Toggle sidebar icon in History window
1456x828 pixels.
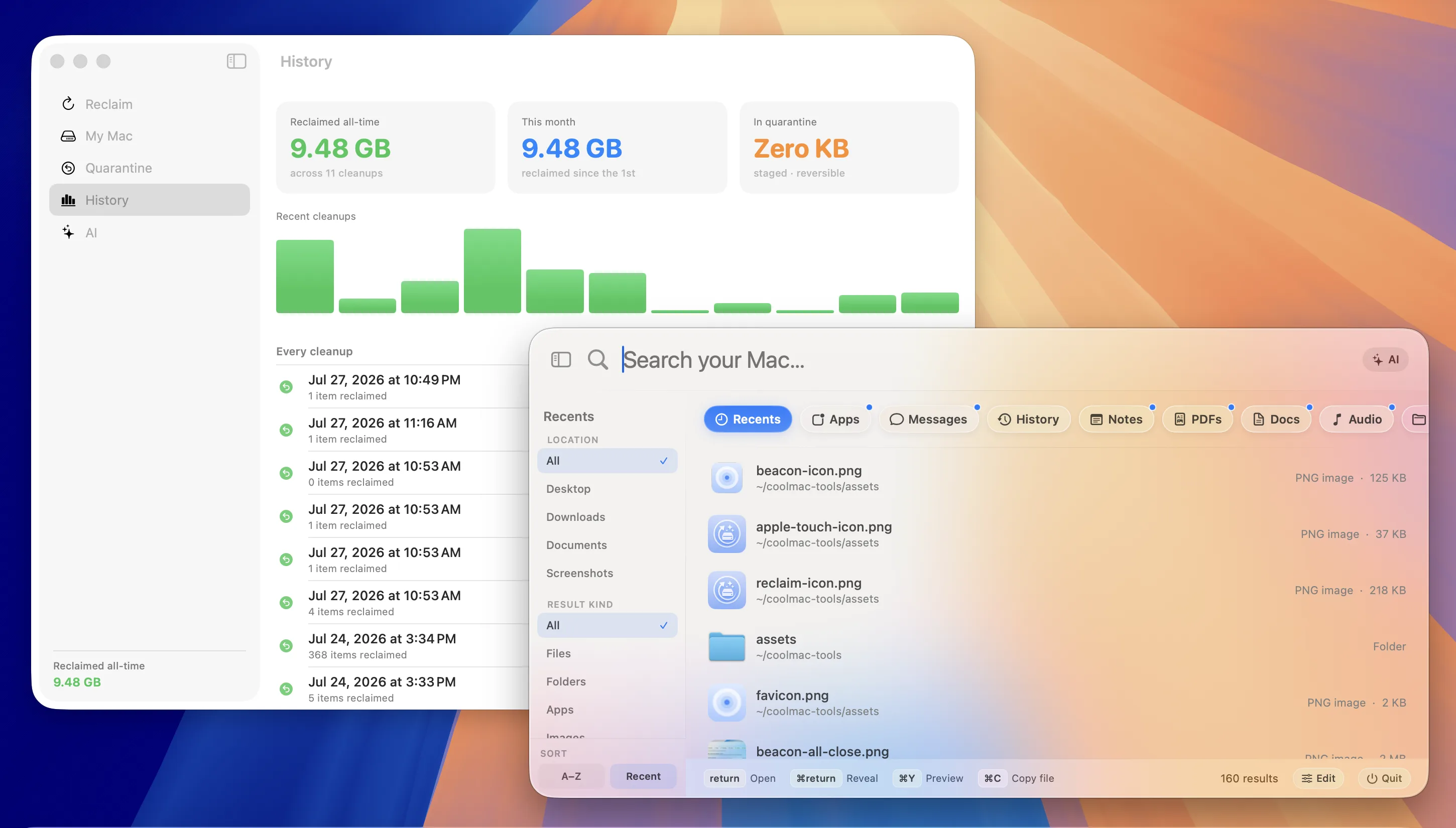coord(236,61)
